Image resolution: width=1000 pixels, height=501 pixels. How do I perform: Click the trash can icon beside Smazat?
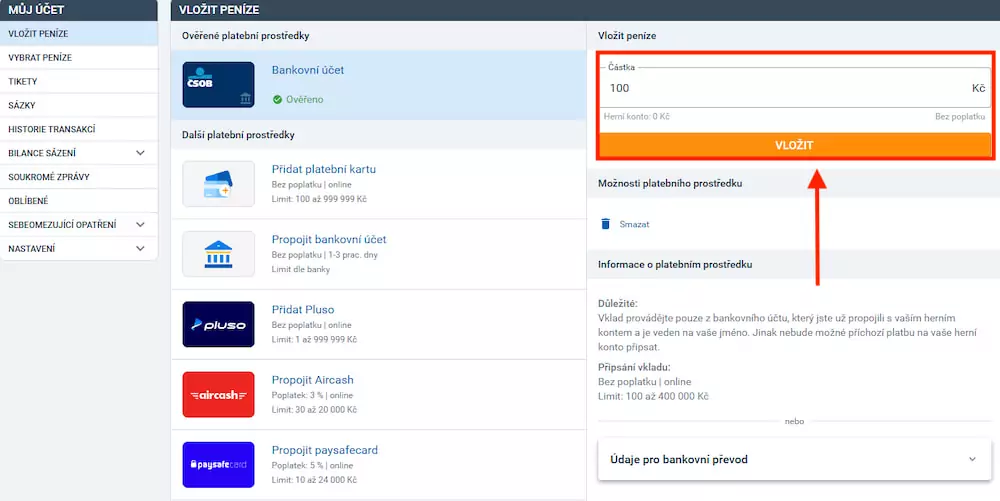[606, 224]
